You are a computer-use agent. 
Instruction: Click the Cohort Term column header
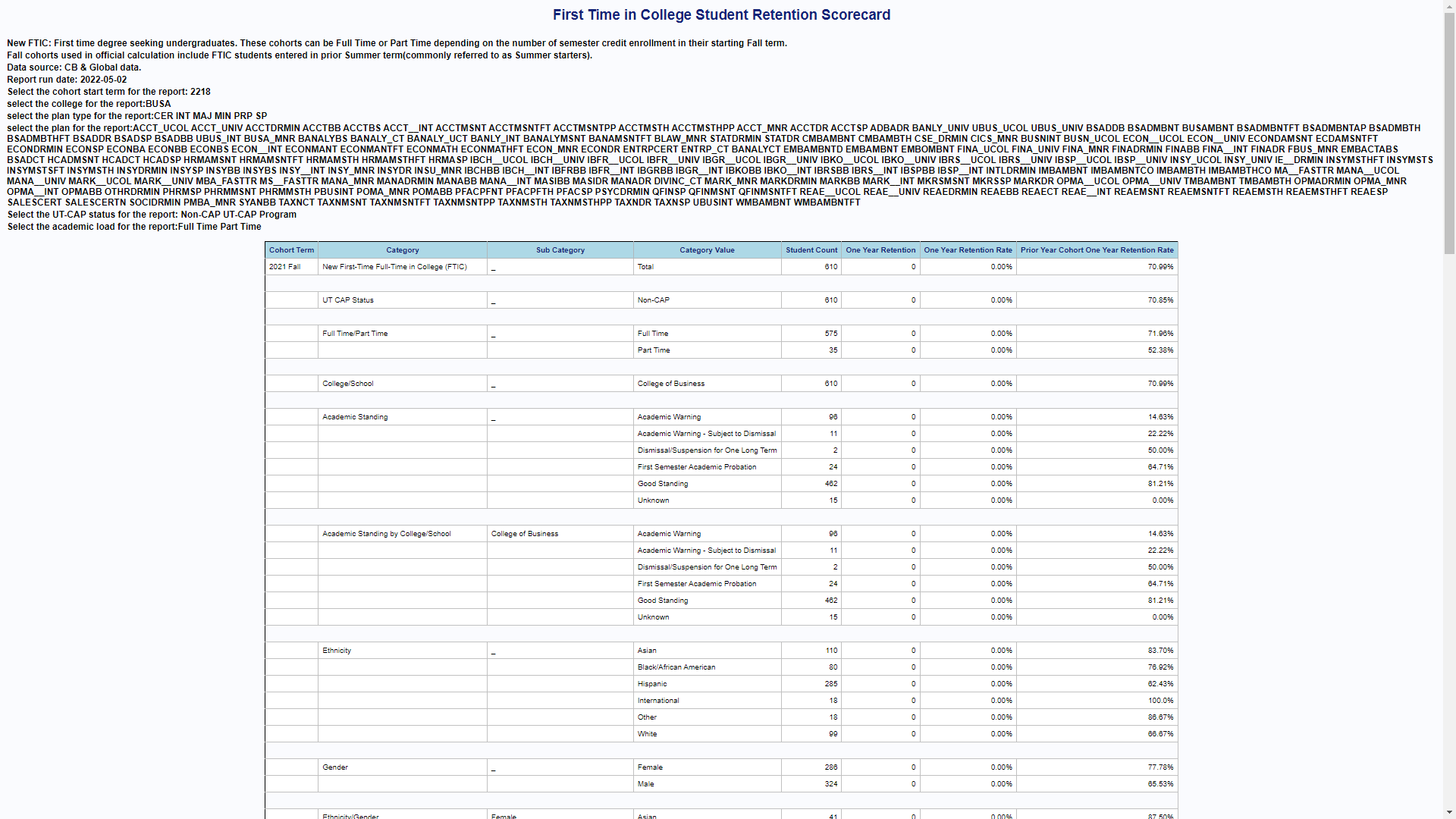(x=291, y=250)
